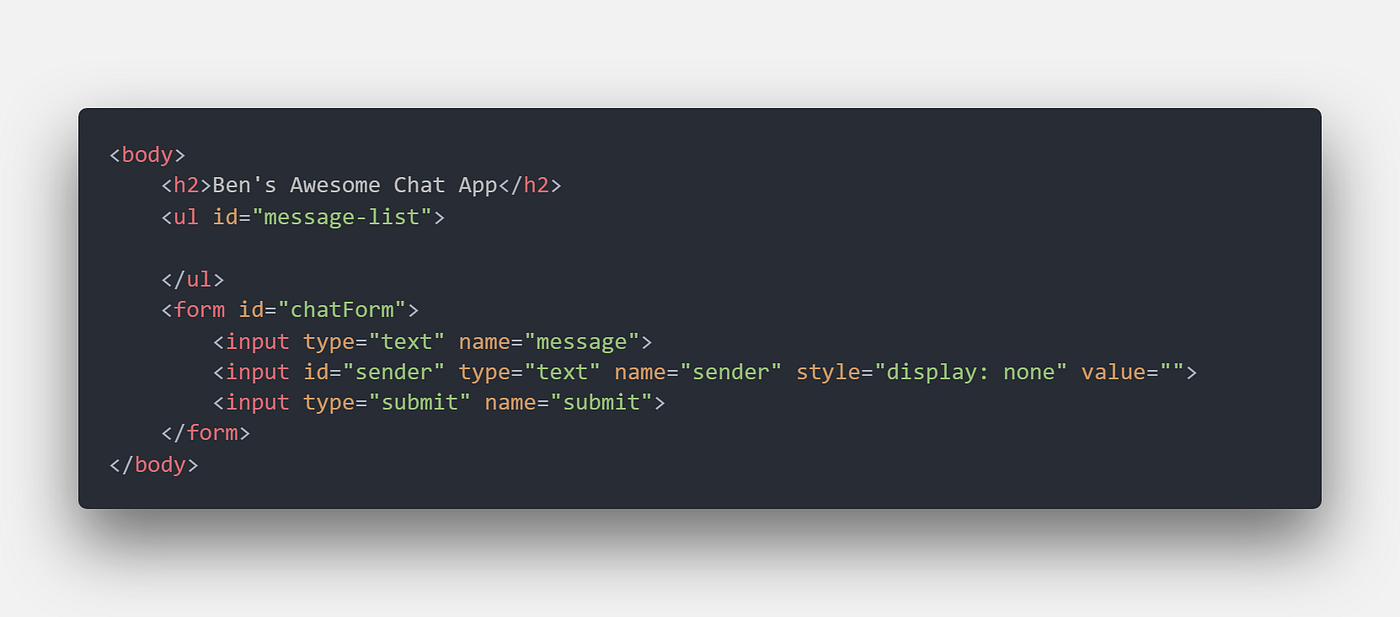Click the opening ul tag
The height and width of the screenshot is (617, 1400).
point(303,217)
